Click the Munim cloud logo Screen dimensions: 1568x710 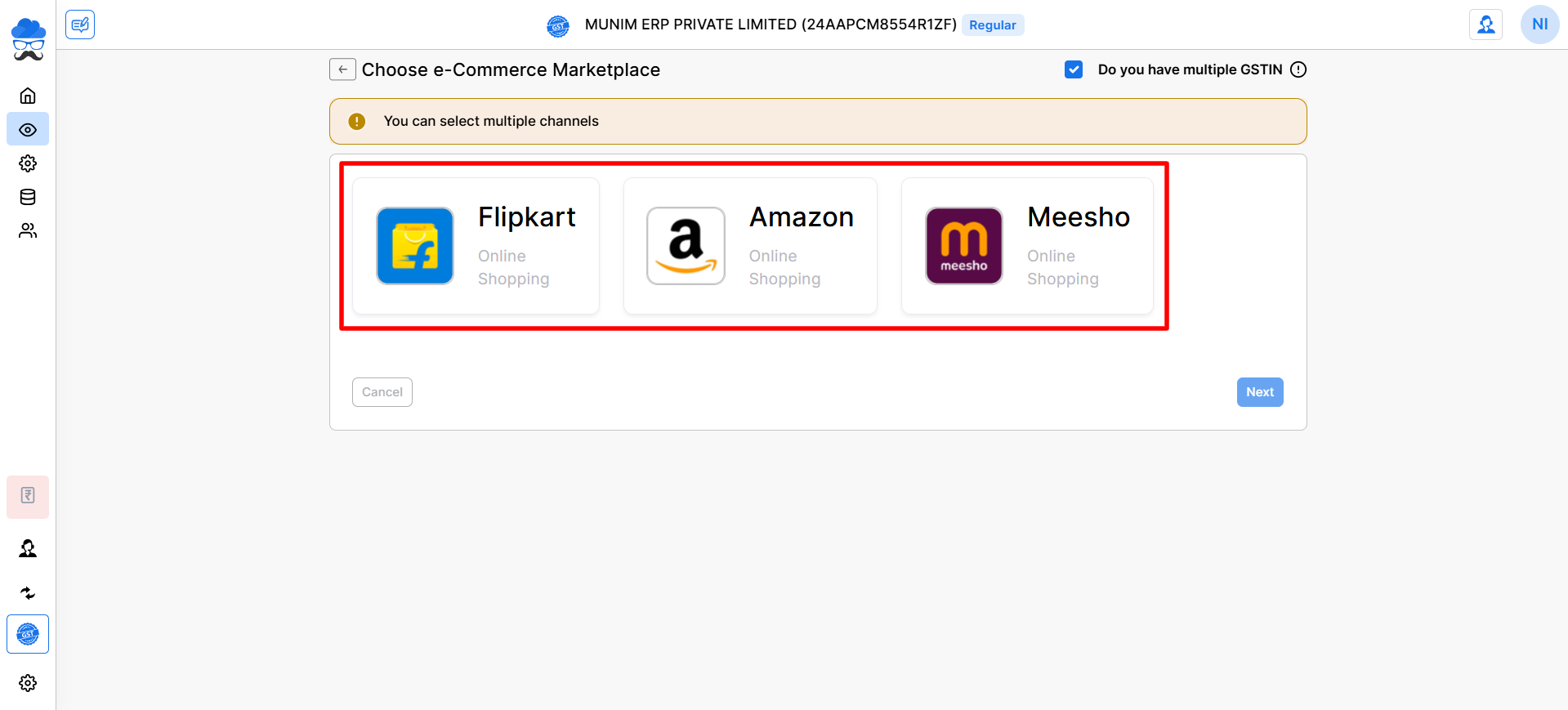28,39
